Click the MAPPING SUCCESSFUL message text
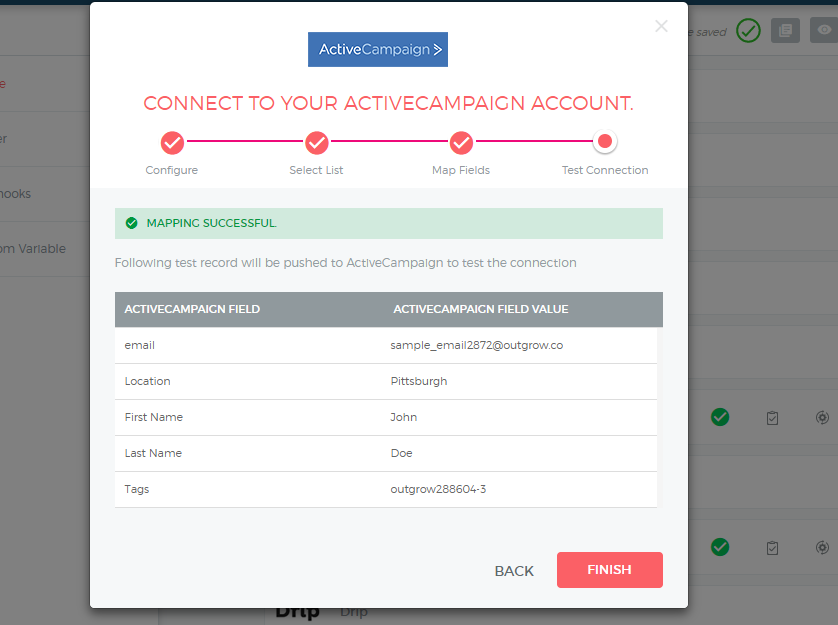 212,223
